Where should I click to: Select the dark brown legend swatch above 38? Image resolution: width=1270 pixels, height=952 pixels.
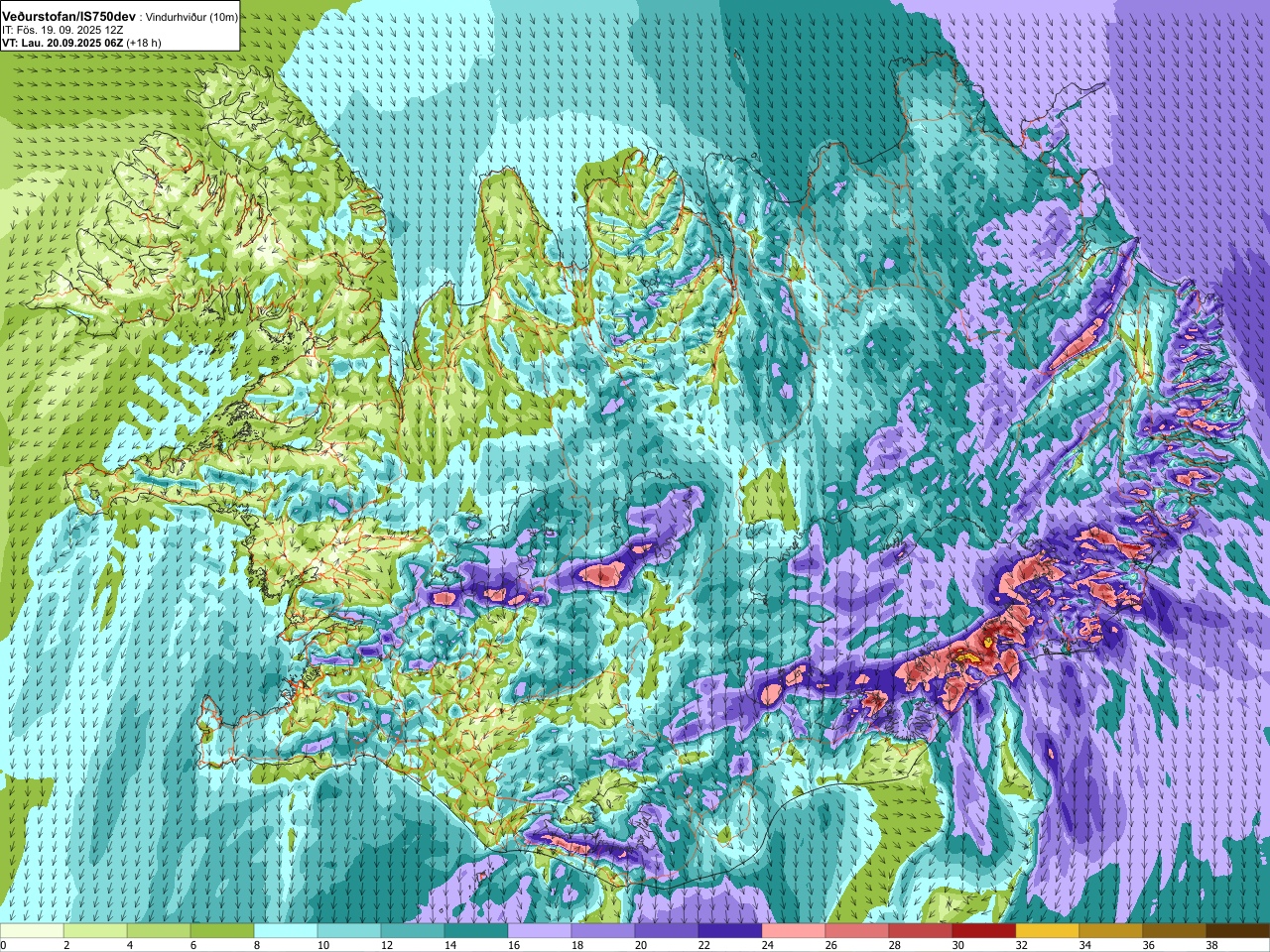[1238, 931]
